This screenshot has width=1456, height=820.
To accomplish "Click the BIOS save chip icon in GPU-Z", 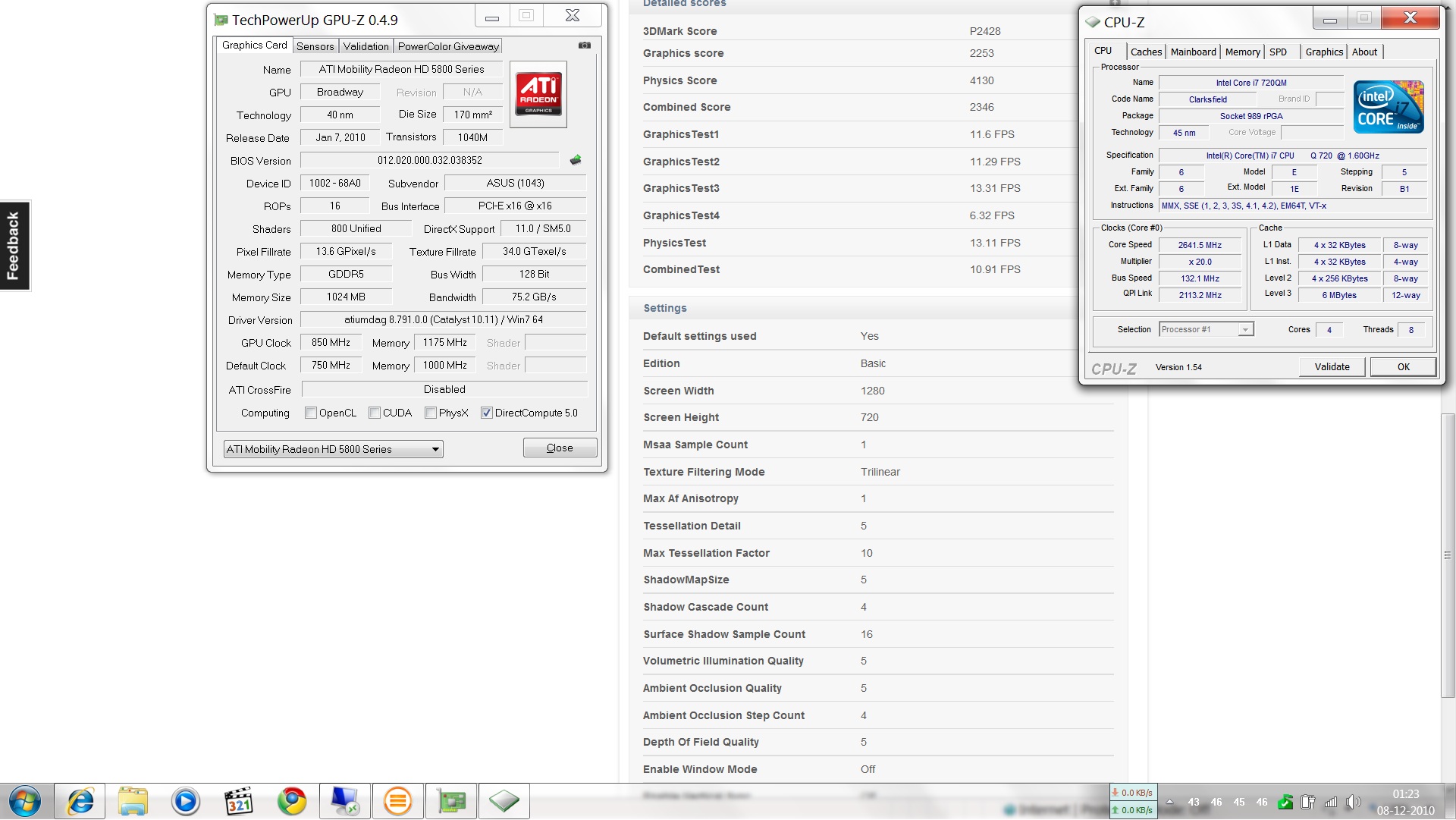I will click(576, 160).
